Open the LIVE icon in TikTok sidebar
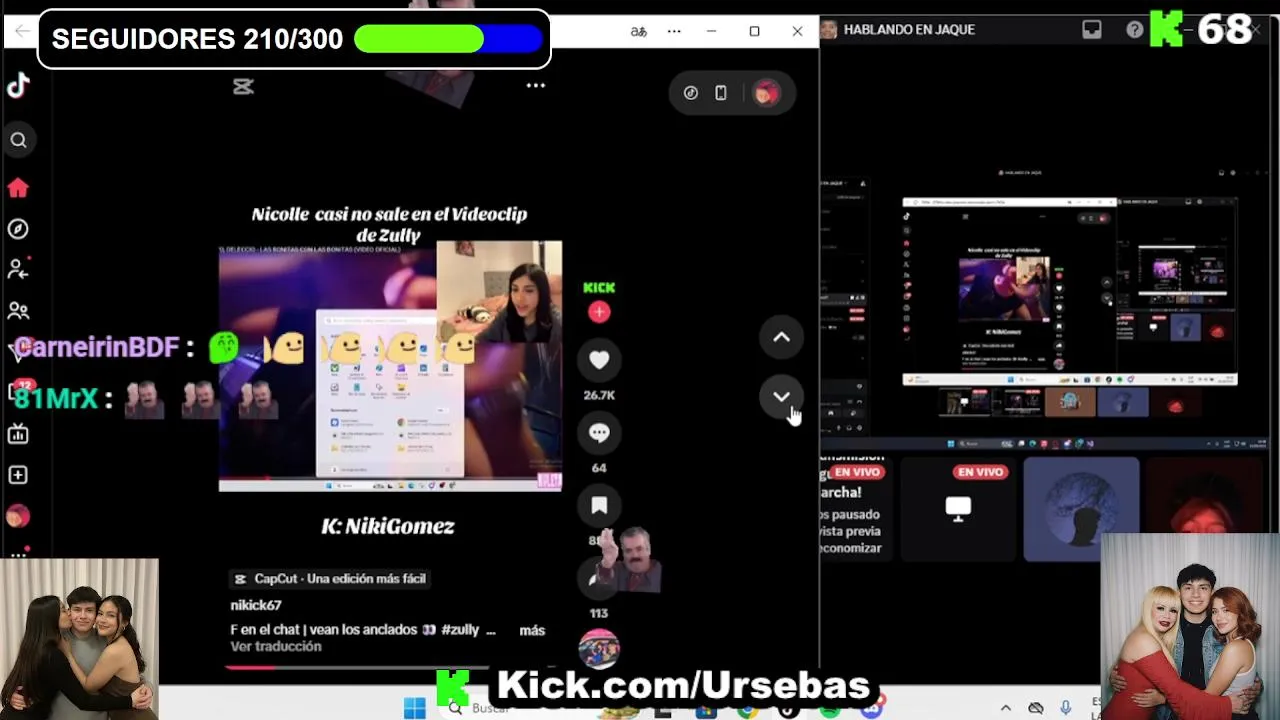The width and height of the screenshot is (1280, 720). (x=18, y=434)
